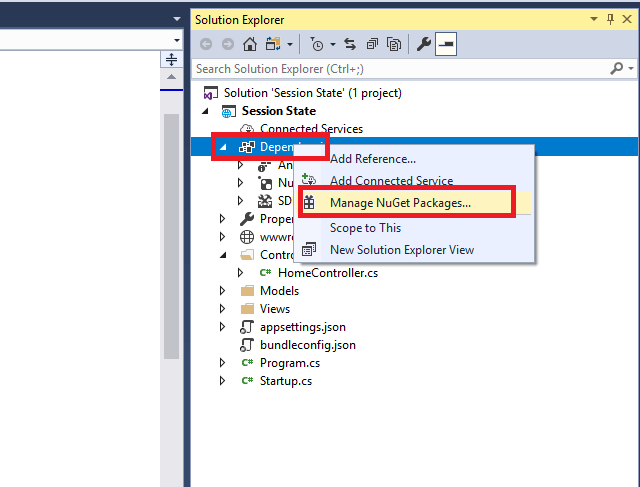Click the Collapse All icon
Viewport: 640px width, 487px height.
pyautogui.click(x=372, y=44)
